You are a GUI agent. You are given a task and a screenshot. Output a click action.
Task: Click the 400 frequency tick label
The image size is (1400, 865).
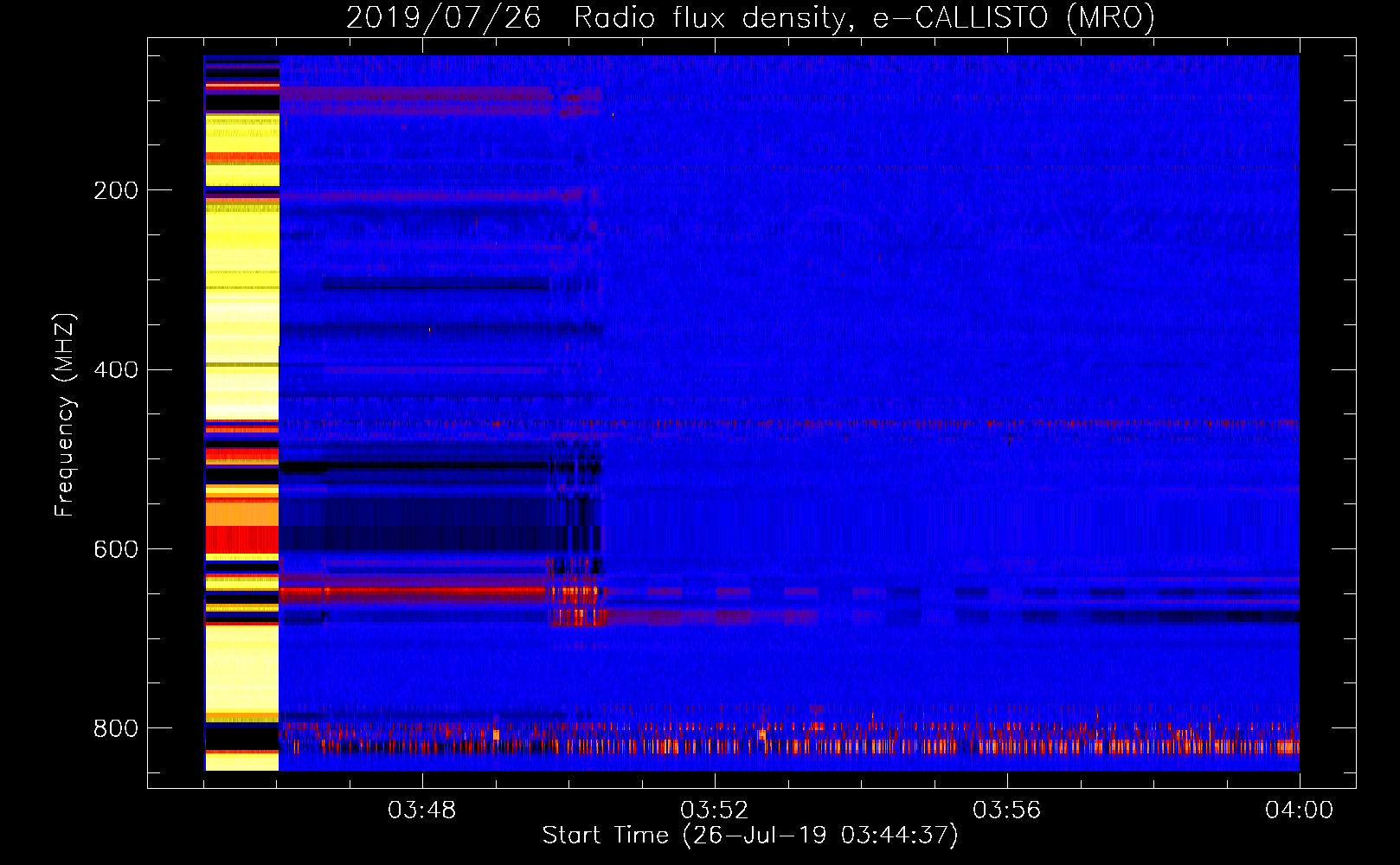[x=116, y=370]
